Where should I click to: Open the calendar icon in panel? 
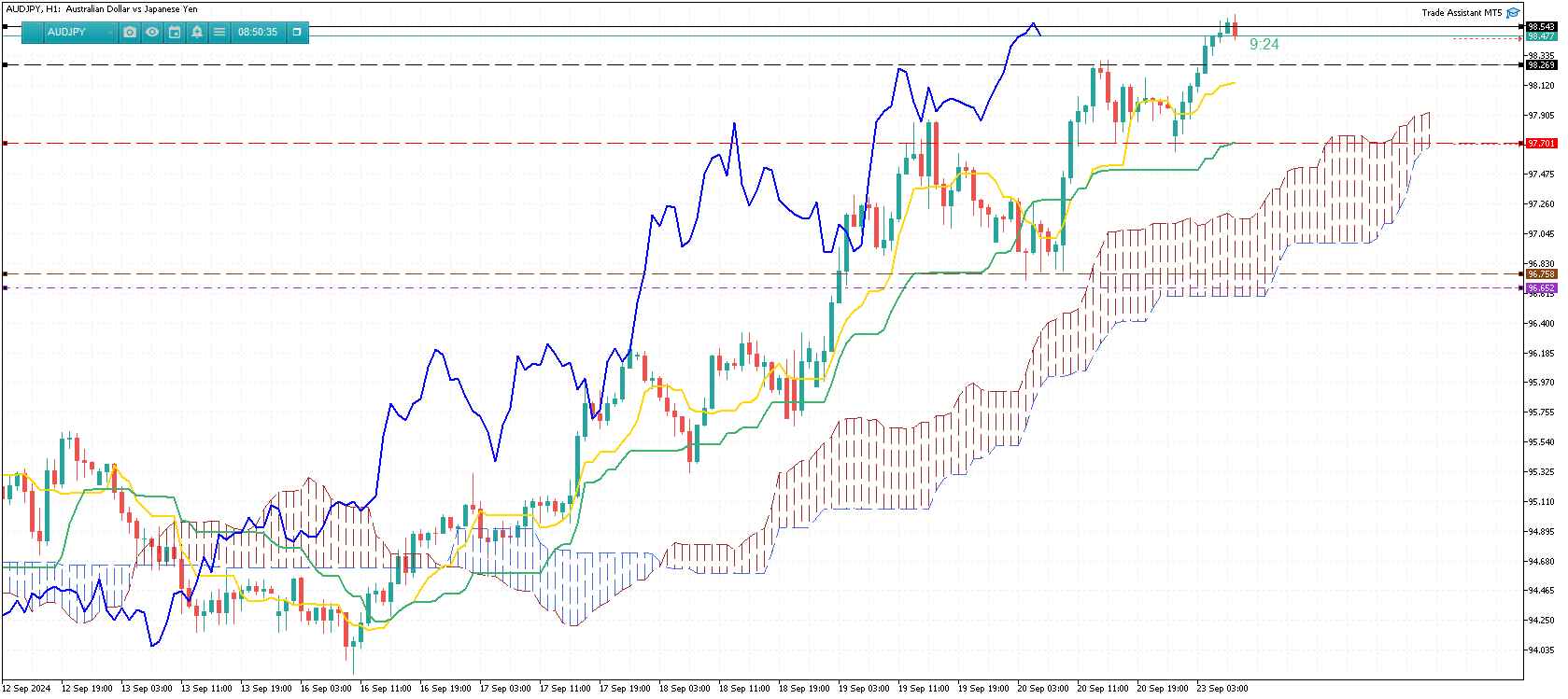[x=175, y=32]
